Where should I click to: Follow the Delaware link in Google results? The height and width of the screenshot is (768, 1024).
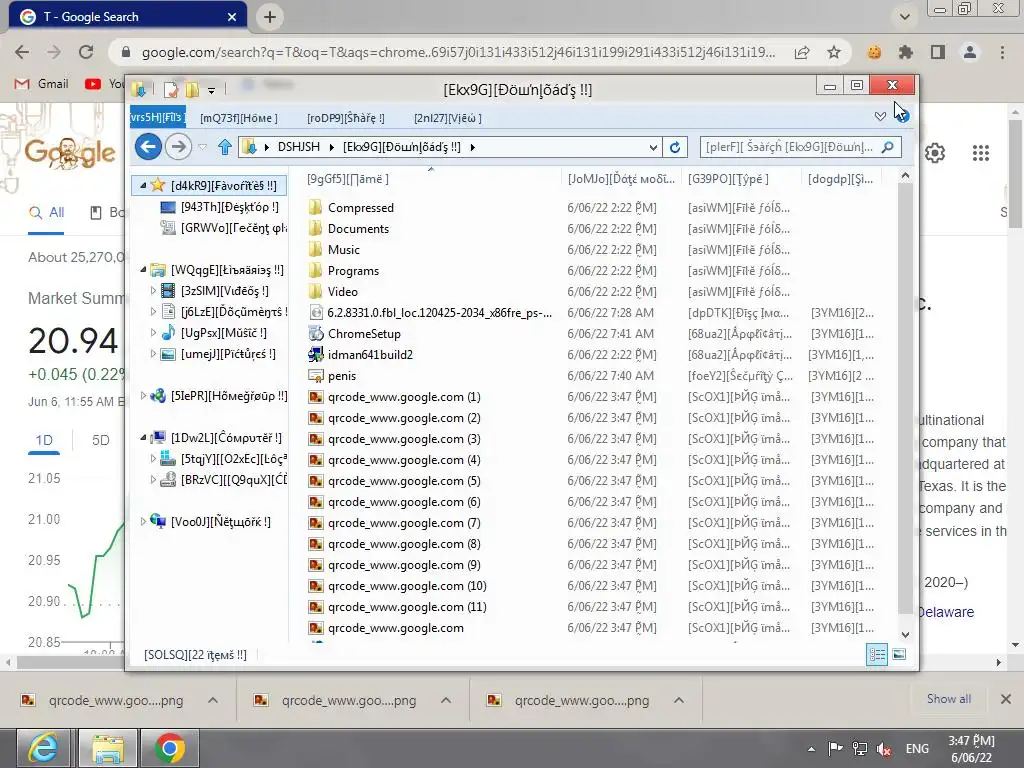(x=946, y=612)
